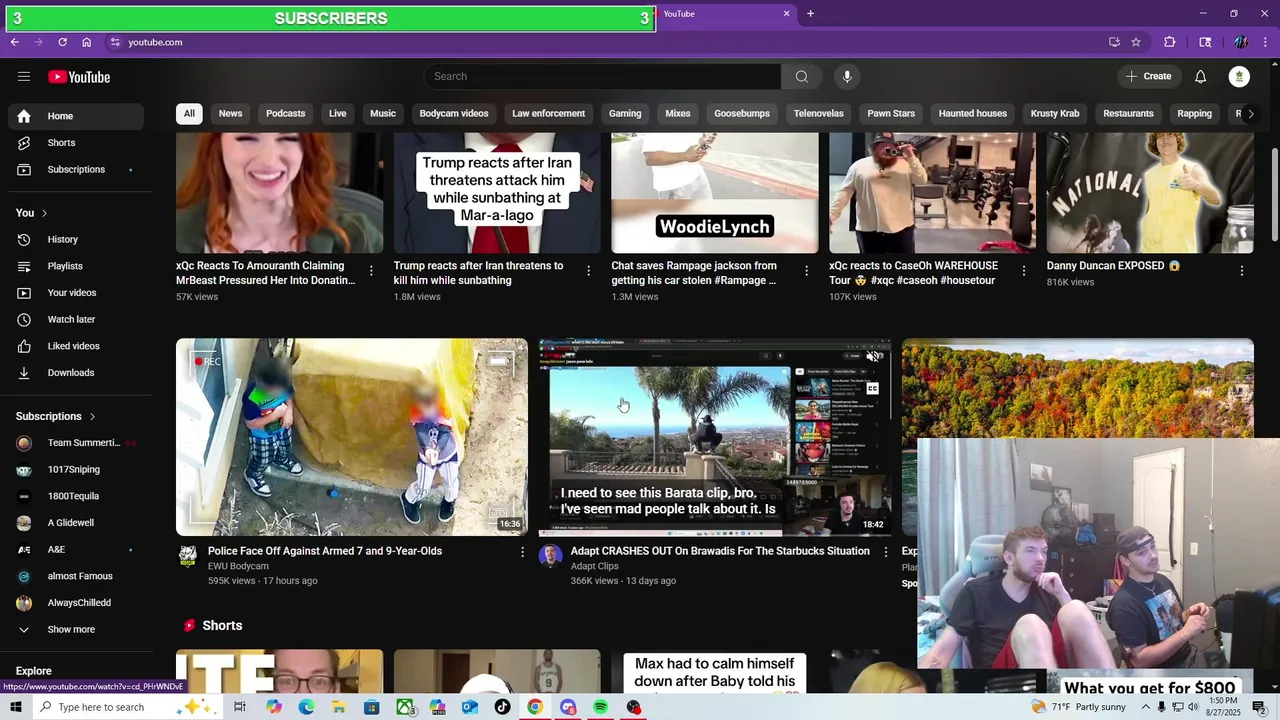Open 1017Sniping channel subscription

pos(76,470)
